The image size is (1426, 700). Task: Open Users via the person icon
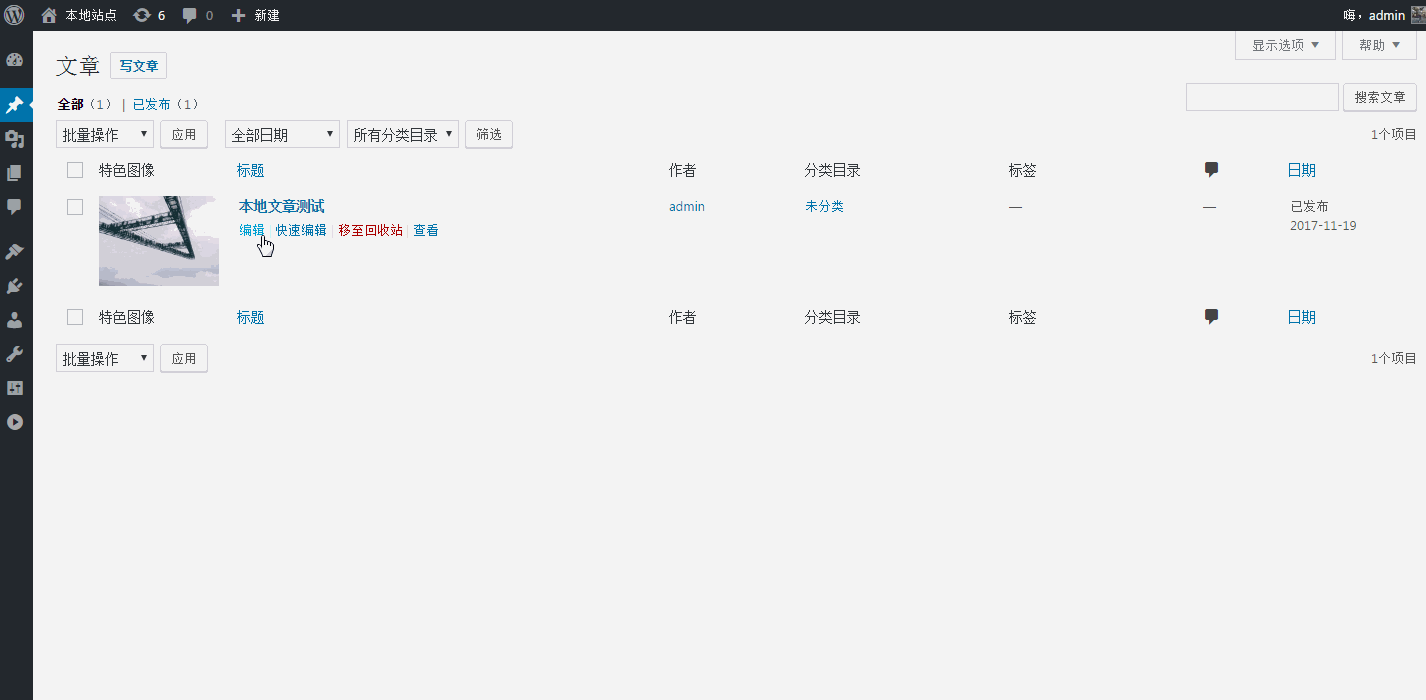[16, 319]
